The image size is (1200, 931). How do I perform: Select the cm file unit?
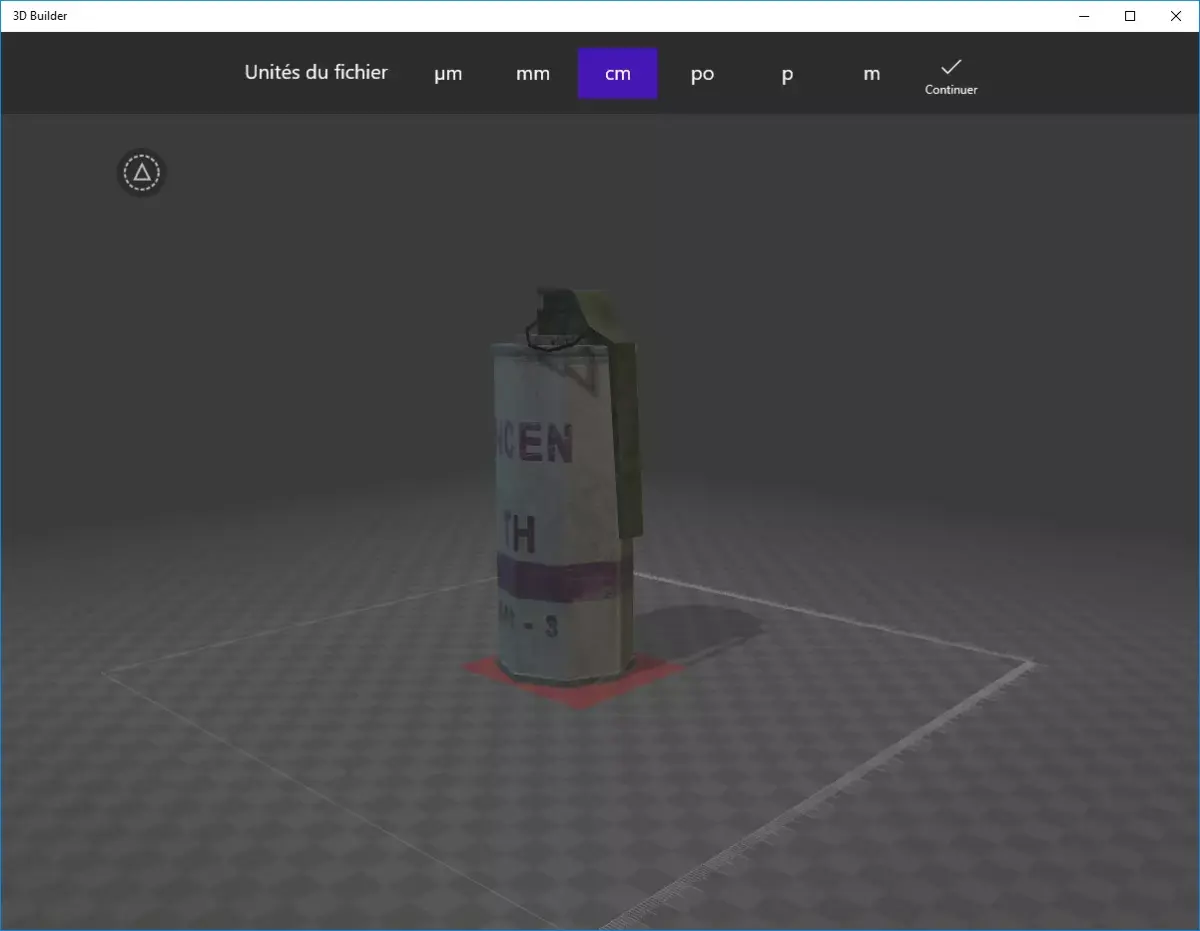(x=618, y=74)
